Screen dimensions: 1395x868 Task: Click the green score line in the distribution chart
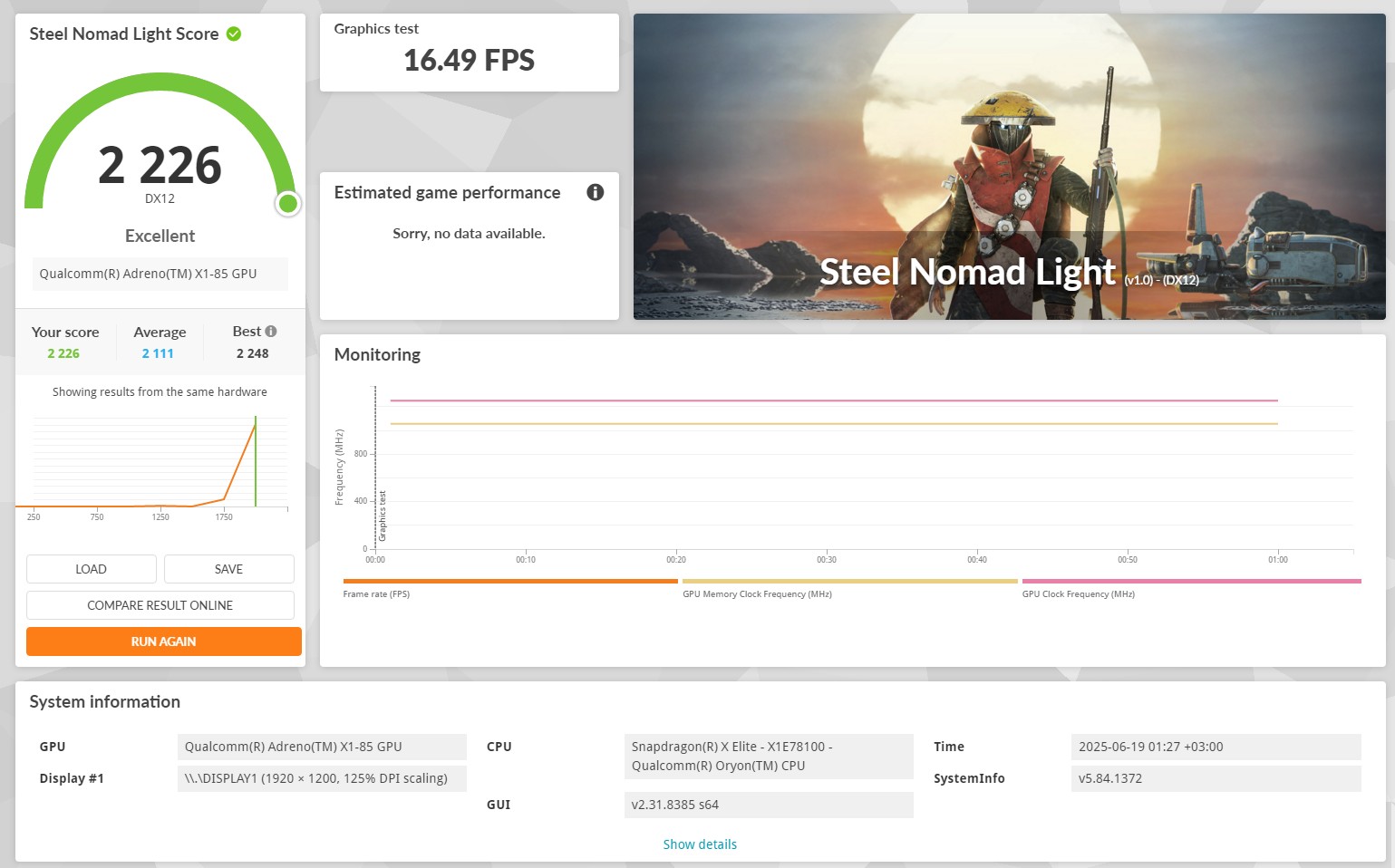pyautogui.click(x=256, y=462)
